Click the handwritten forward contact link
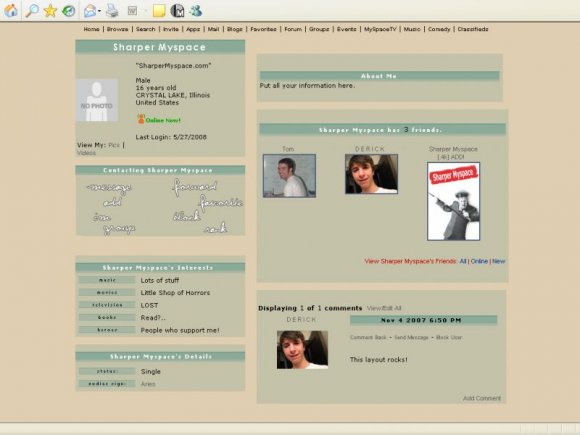The image size is (580, 435). 195,187
